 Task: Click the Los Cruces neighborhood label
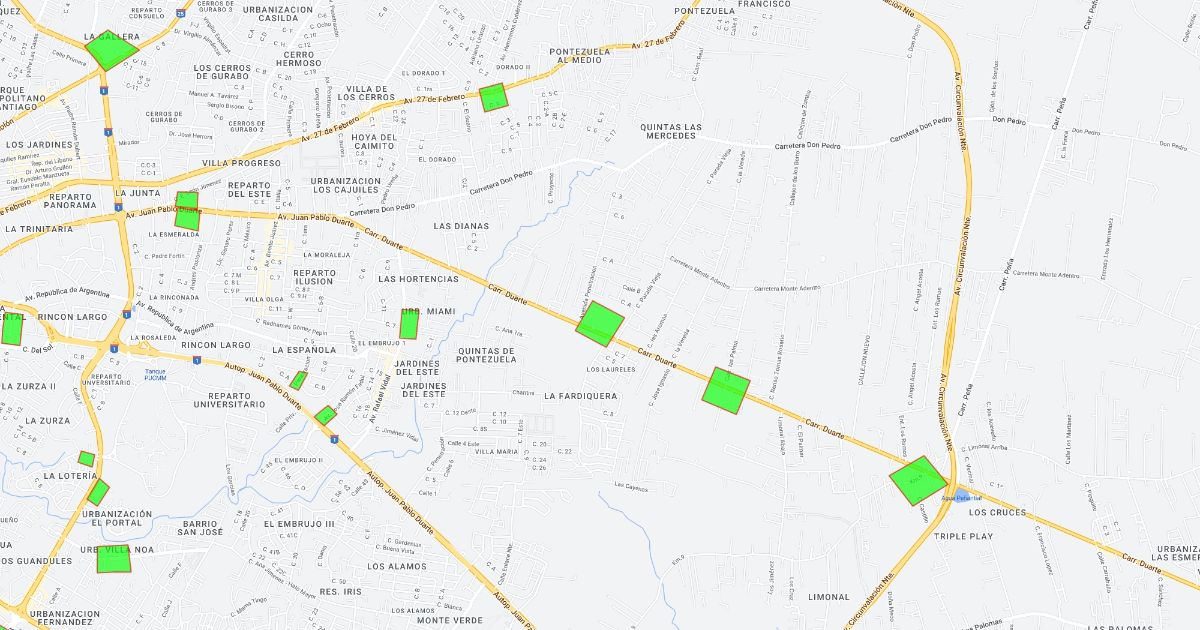997,512
